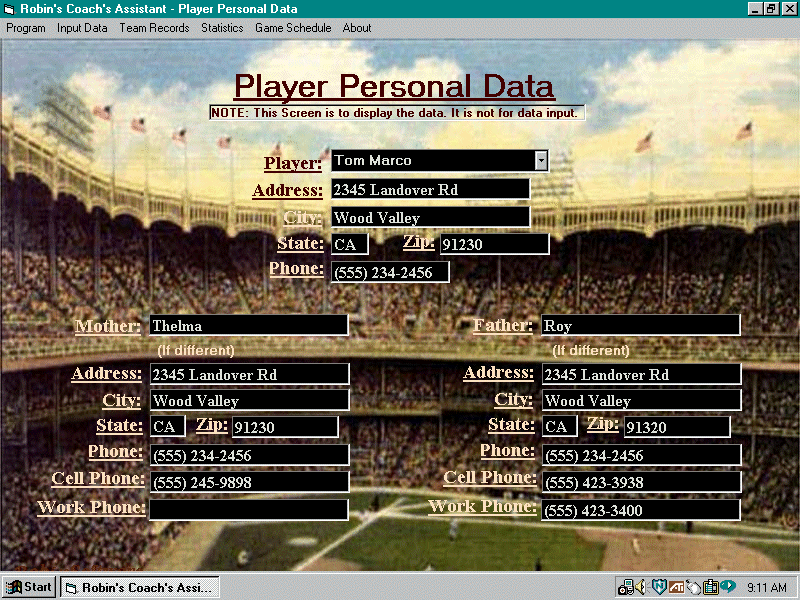800x600 pixels.
Task: Click the Father's State field
Action: (x=559, y=427)
